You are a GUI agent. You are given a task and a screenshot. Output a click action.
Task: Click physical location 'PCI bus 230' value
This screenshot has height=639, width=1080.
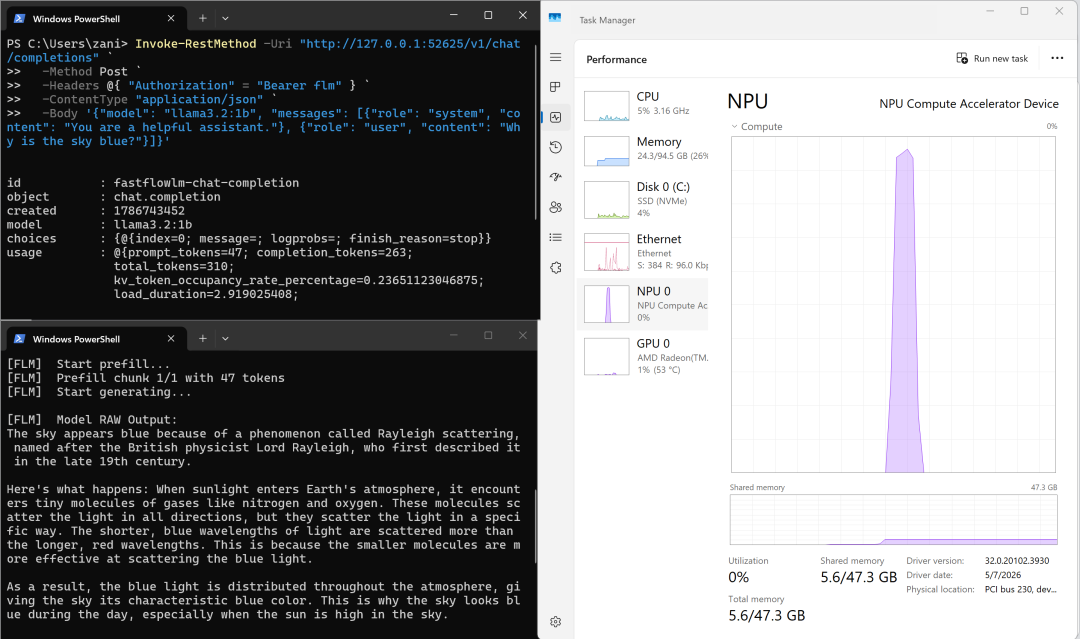coord(1020,589)
